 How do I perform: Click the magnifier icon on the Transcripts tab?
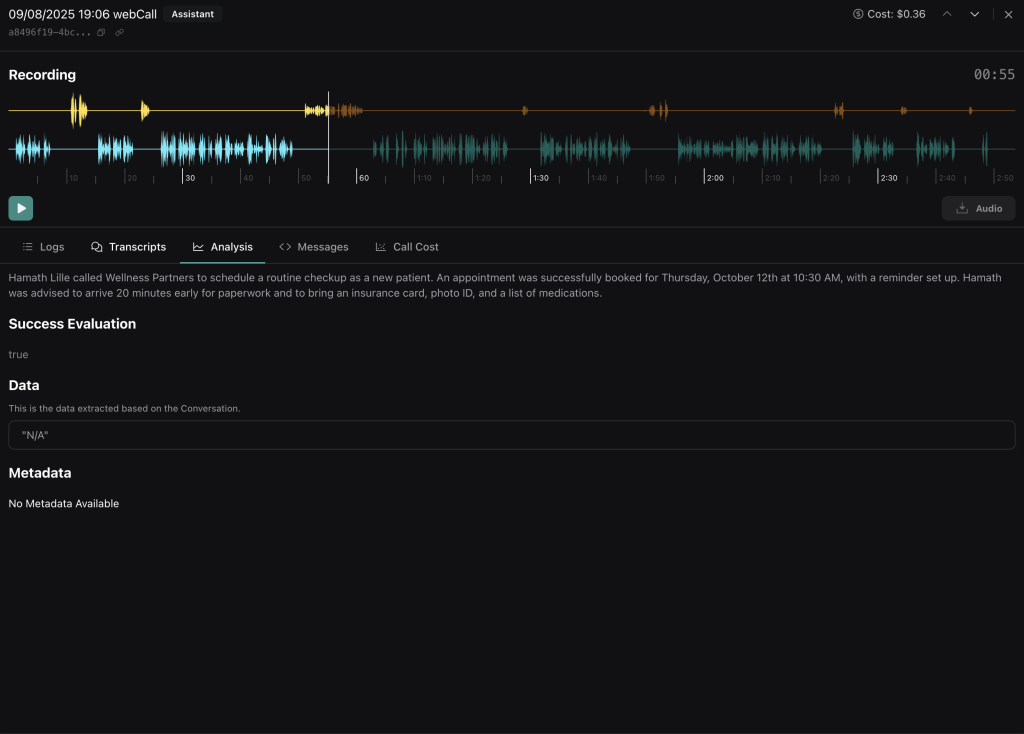(x=97, y=246)
